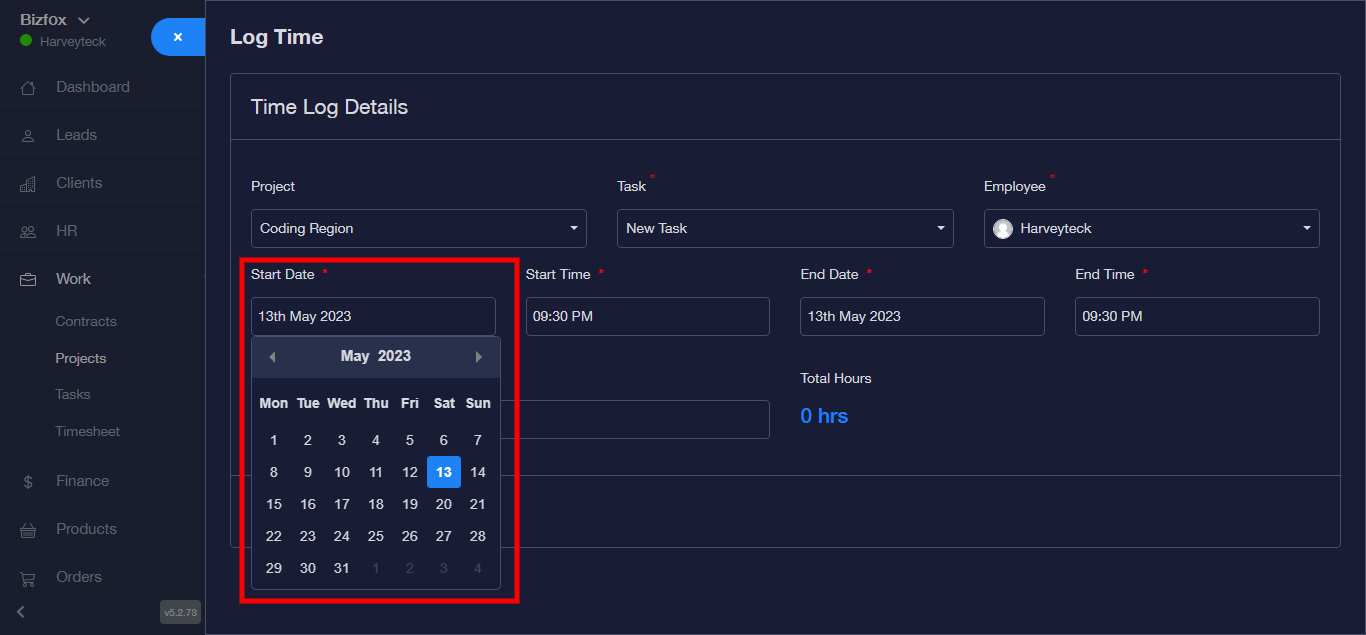Screen dimensions: 1366x635
Task: Expand the Task dropdown showing New Task
Action: (x=785, y=228)
